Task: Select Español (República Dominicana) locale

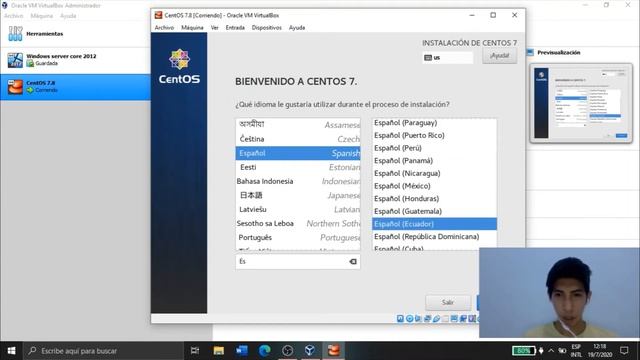Action: coord(434,236)
